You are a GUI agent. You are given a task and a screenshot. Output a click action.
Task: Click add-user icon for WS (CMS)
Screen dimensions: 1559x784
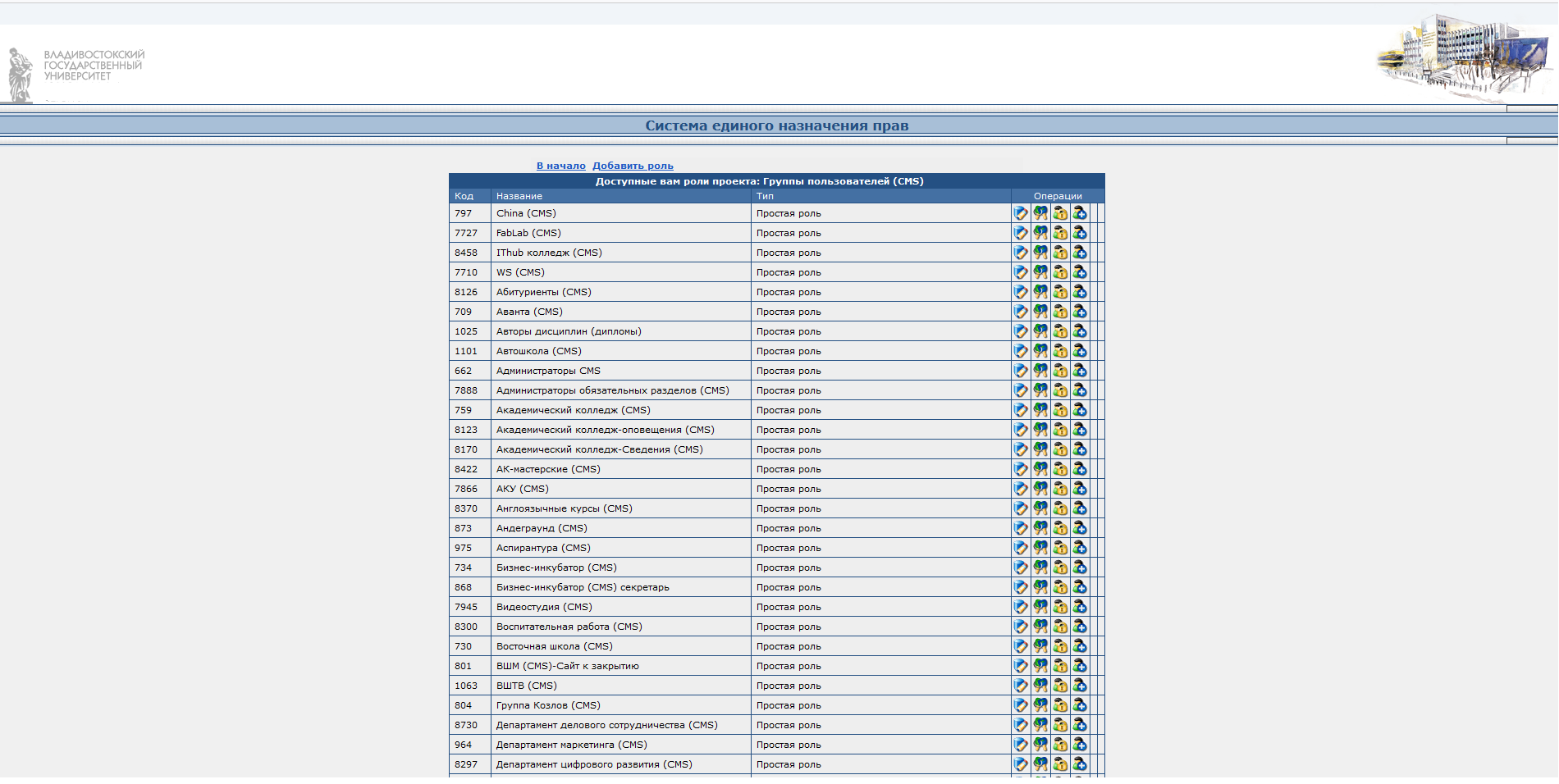tap(1080, 272)
